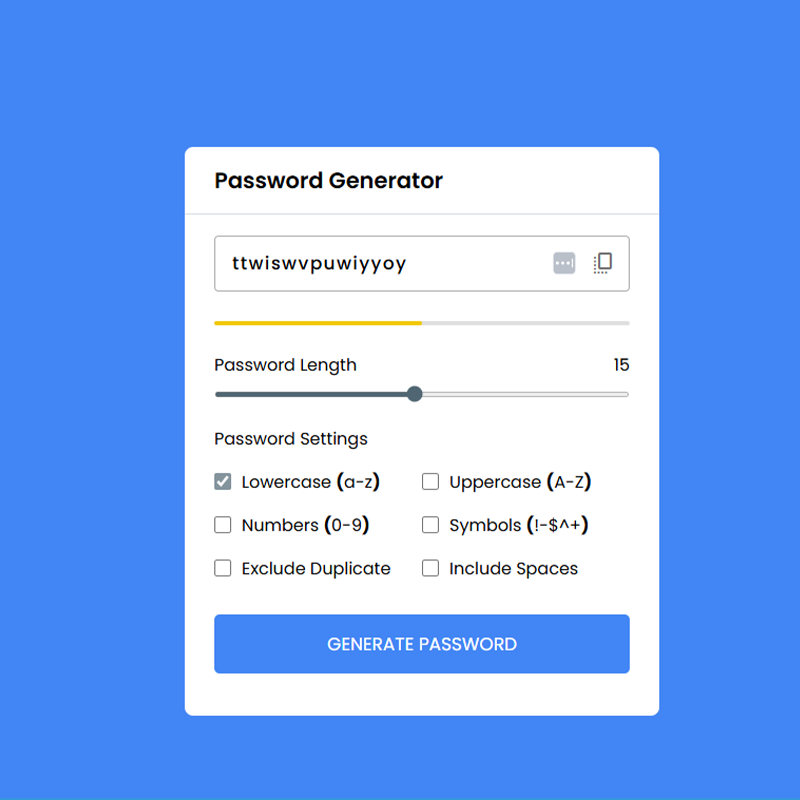The height and width of the screenshot is (800, 800).
Task: Tick the Numbers (0-9) checkbox
Action: [x=223, y=525]
